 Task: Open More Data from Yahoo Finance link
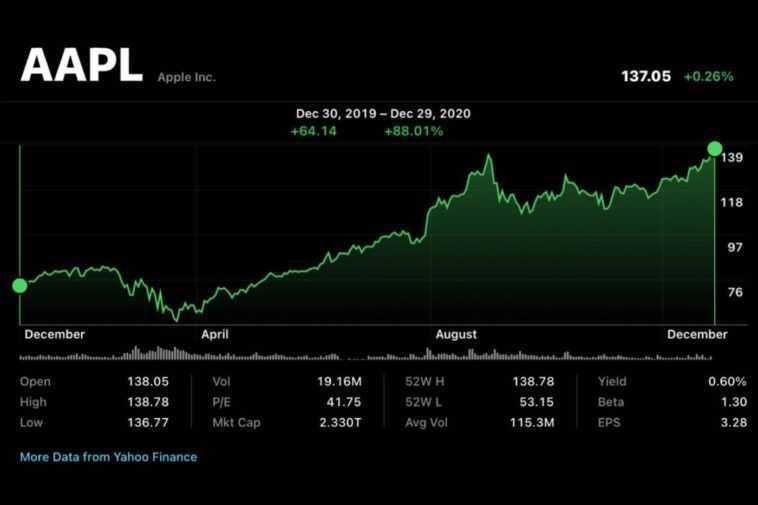108,457
